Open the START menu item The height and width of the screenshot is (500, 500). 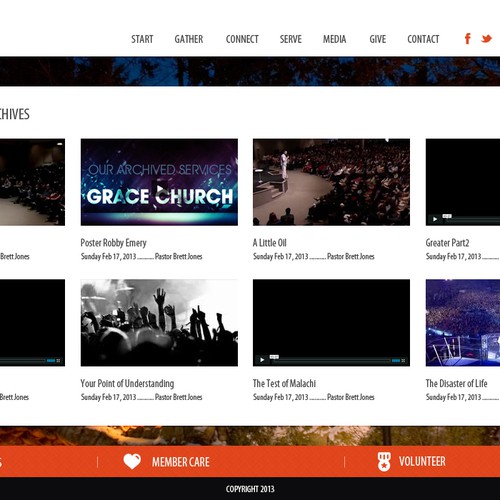click(142, 39)
